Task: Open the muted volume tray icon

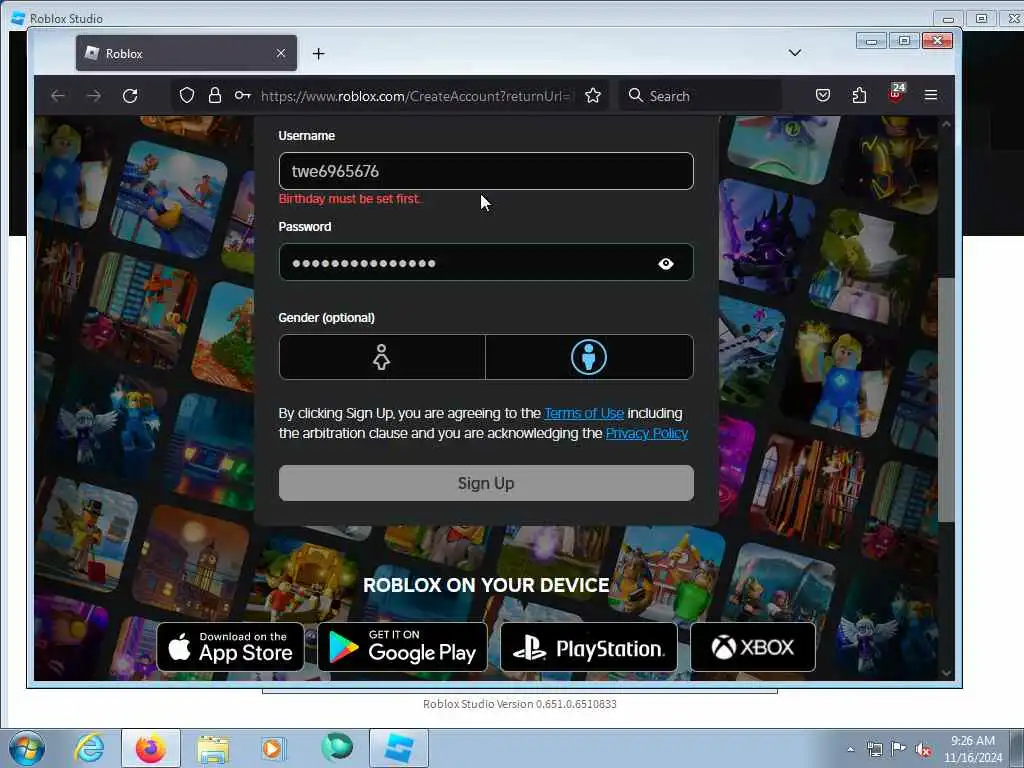Action: [x=922, y=749]
